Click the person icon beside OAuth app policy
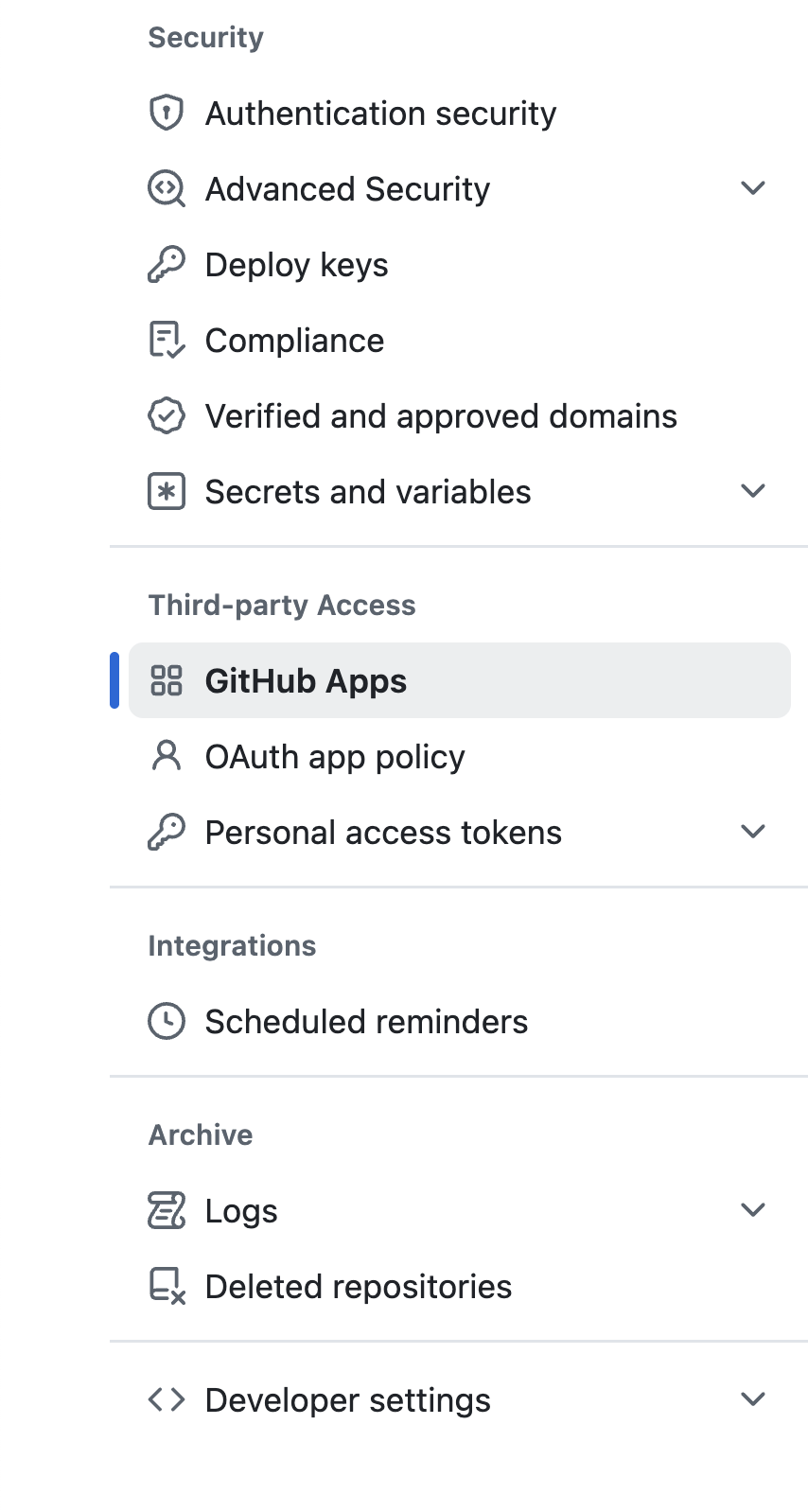Screen dimensions: 808x1512 click(x=167, y=756)
